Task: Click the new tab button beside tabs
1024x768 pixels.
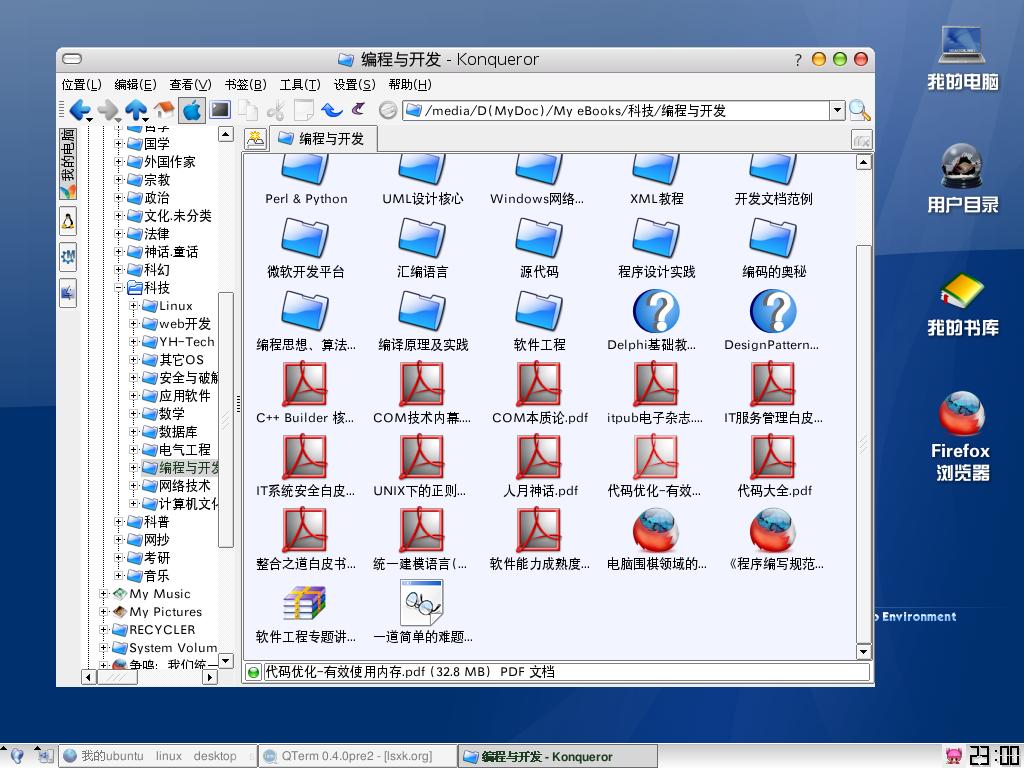Action: pyautogui.click(x=255, y=139)
